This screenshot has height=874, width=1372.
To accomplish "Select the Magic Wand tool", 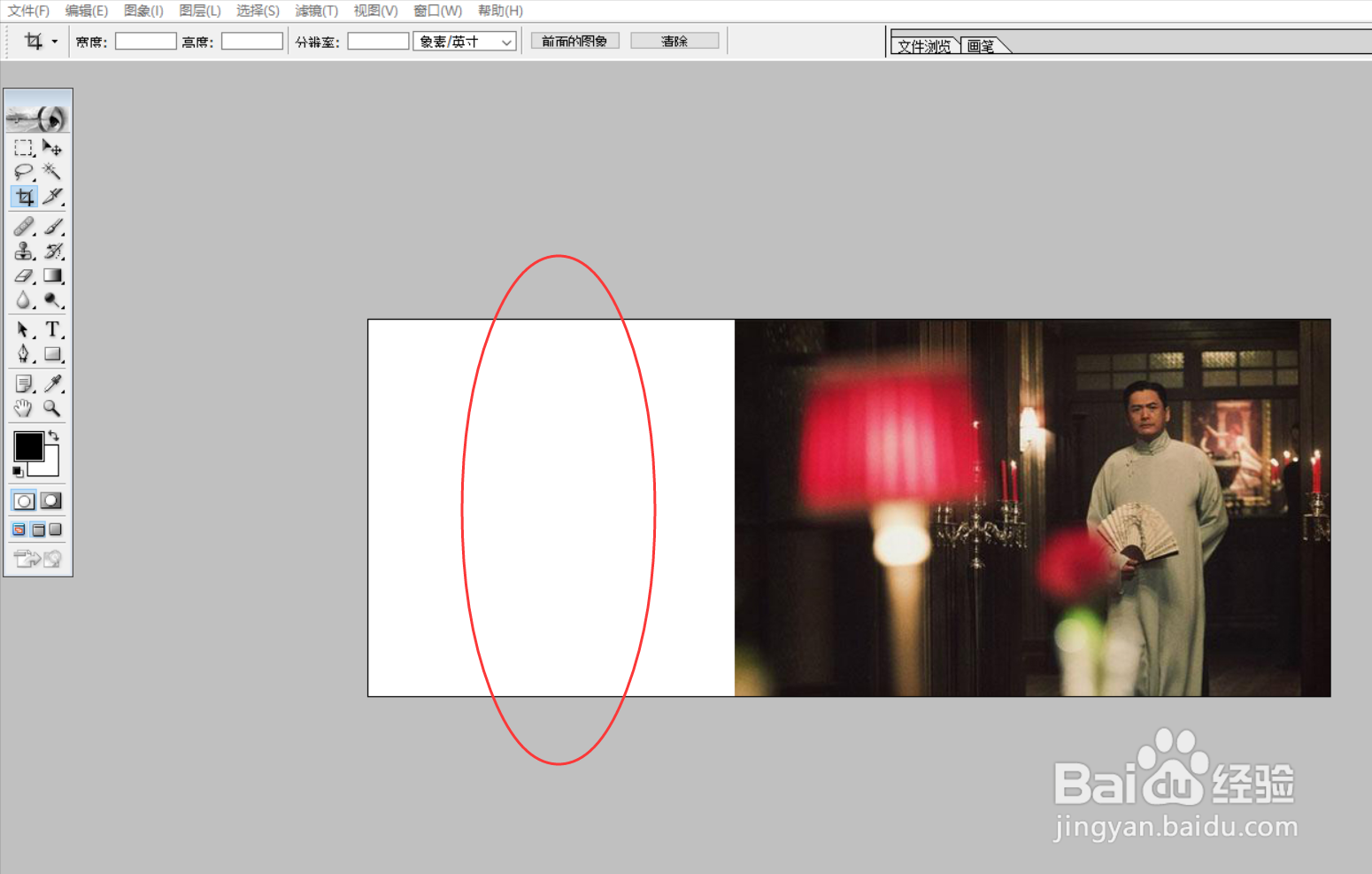I will click(52, 172).
